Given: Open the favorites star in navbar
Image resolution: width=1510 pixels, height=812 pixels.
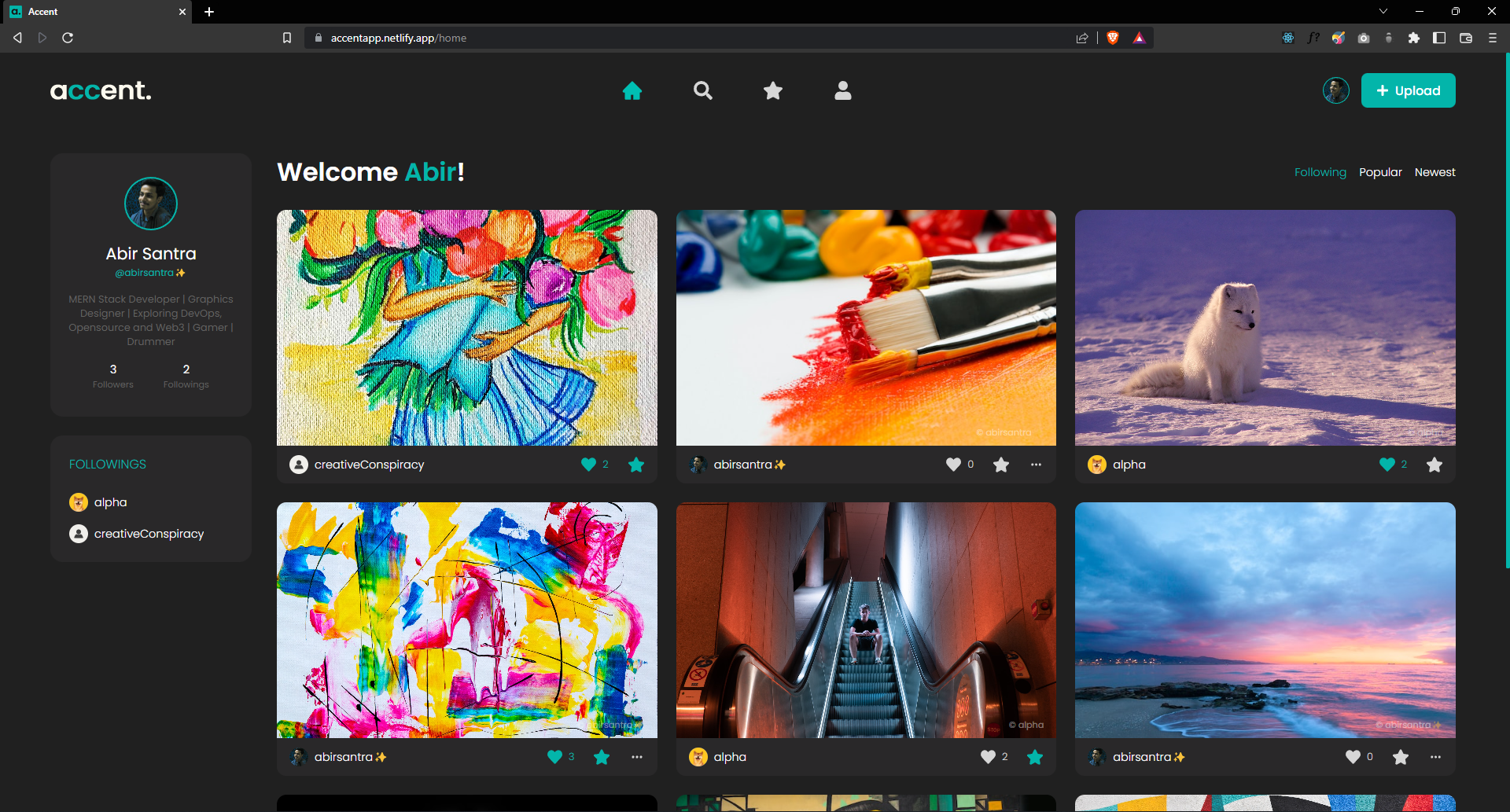Looking at the screenshot, I should point(773,91).
